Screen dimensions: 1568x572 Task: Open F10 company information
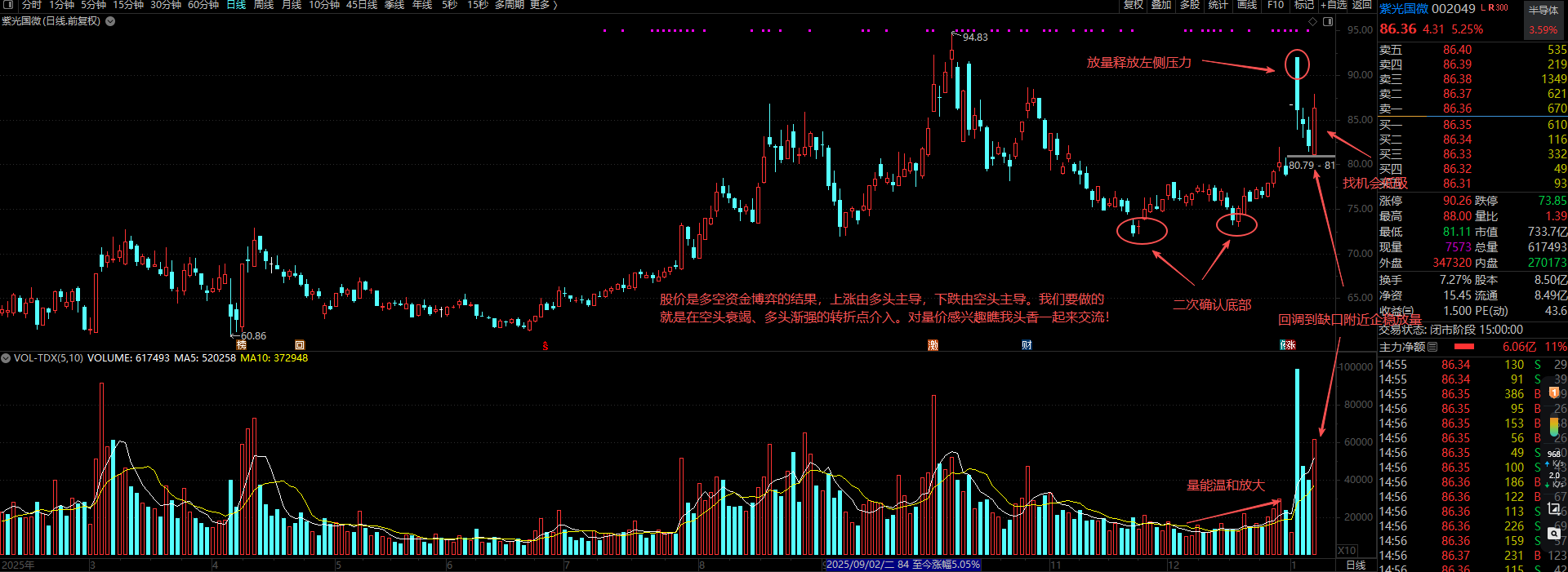[1276, 5]
